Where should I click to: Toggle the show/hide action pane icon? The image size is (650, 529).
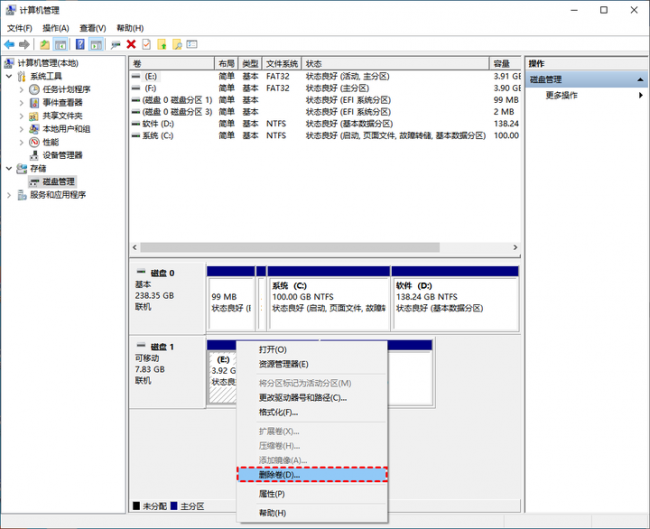coord(96,44)
